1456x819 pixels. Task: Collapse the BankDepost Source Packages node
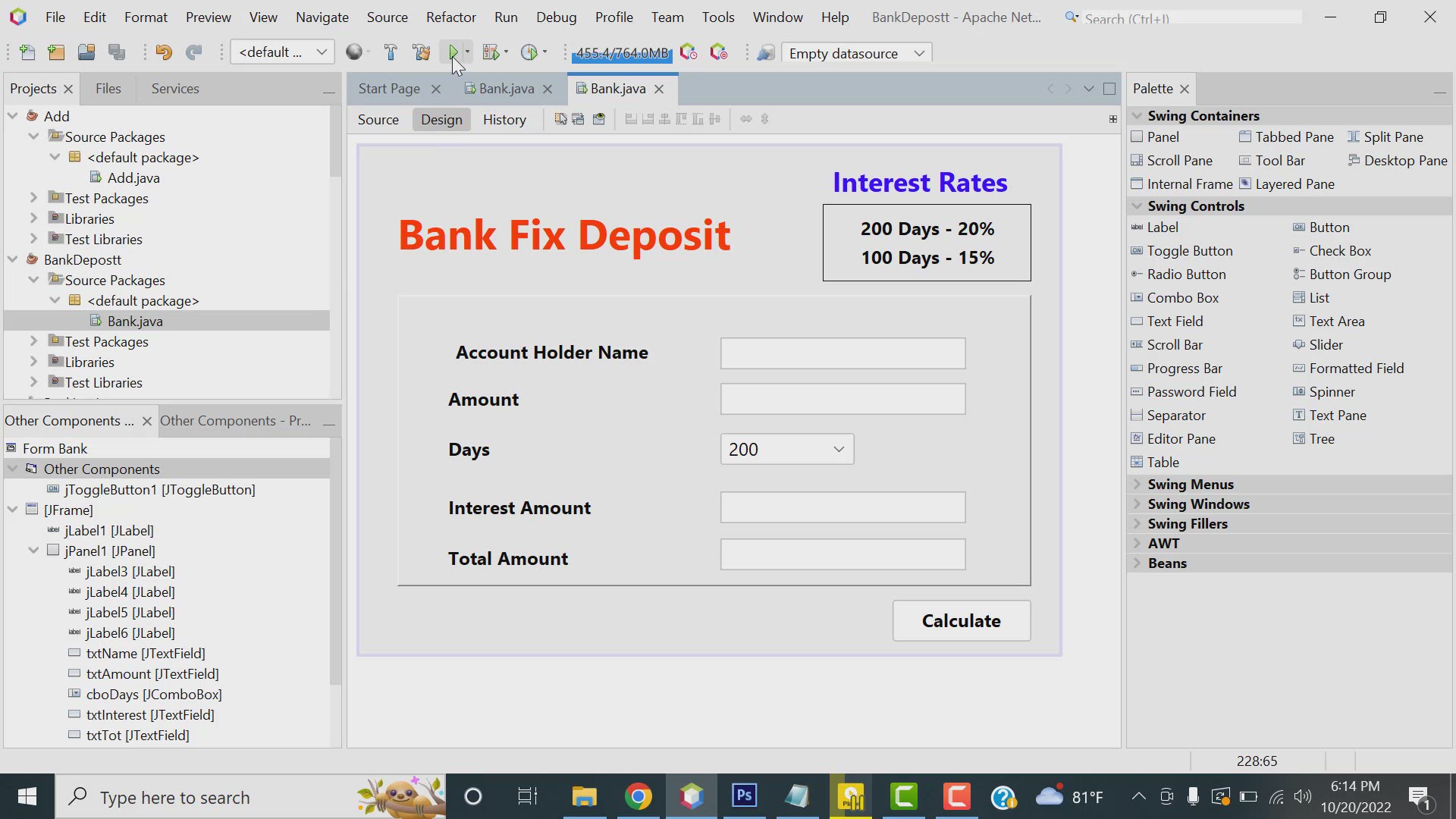[x=33, y=280]
